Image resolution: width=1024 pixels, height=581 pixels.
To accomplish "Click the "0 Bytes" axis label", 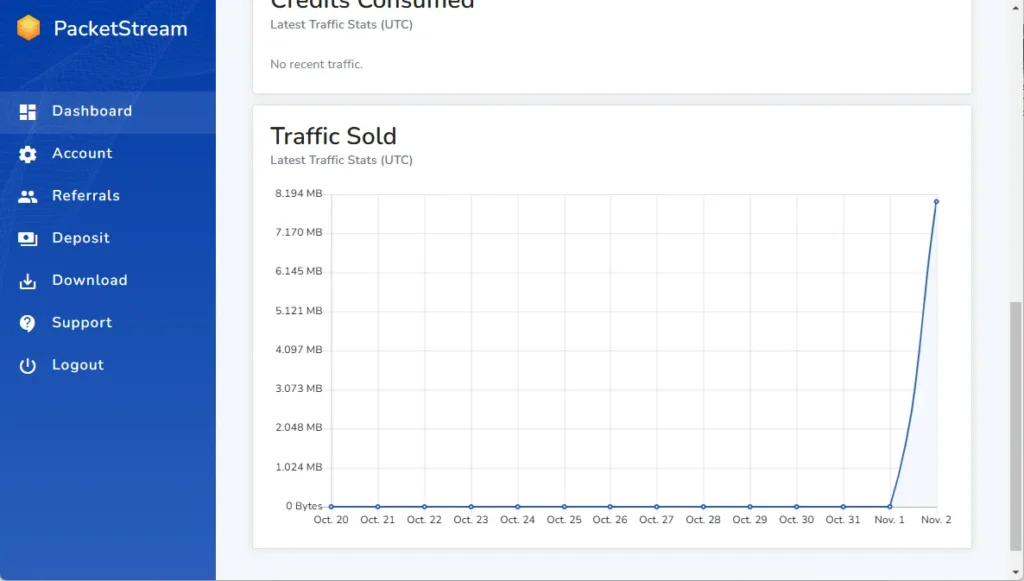I will click(304, 506).
